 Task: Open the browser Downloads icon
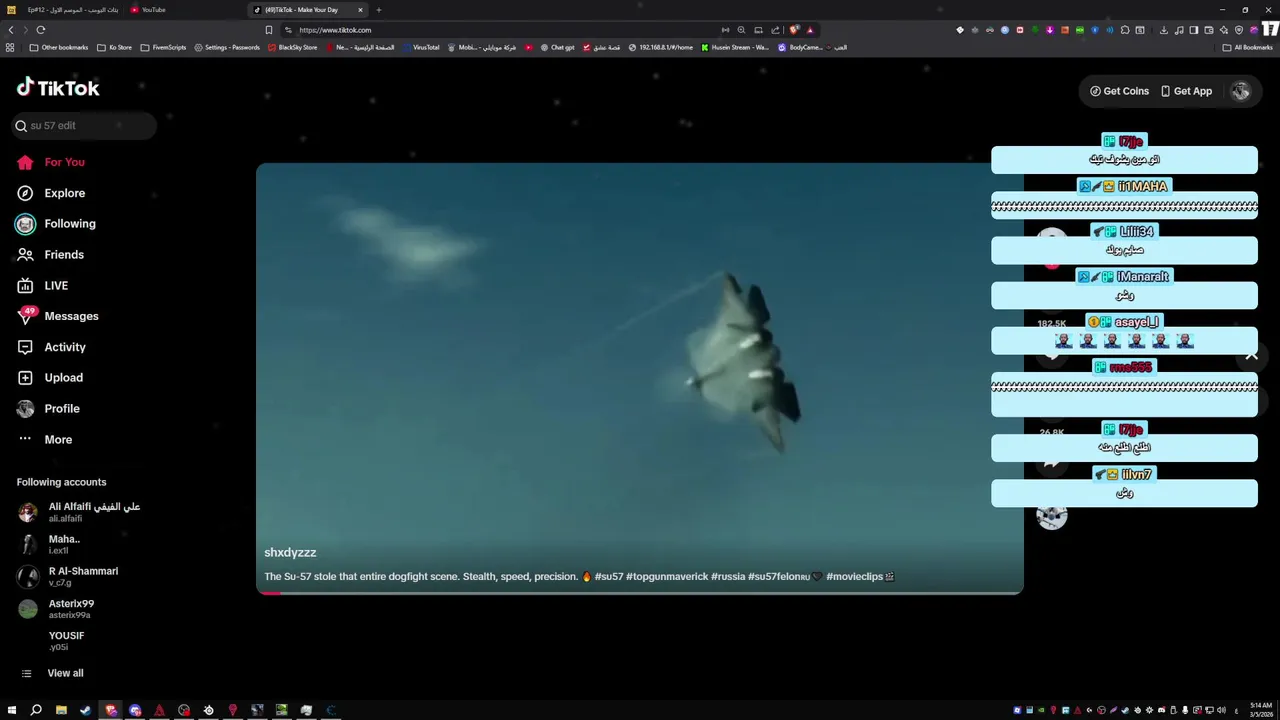tap(1164, 30)
